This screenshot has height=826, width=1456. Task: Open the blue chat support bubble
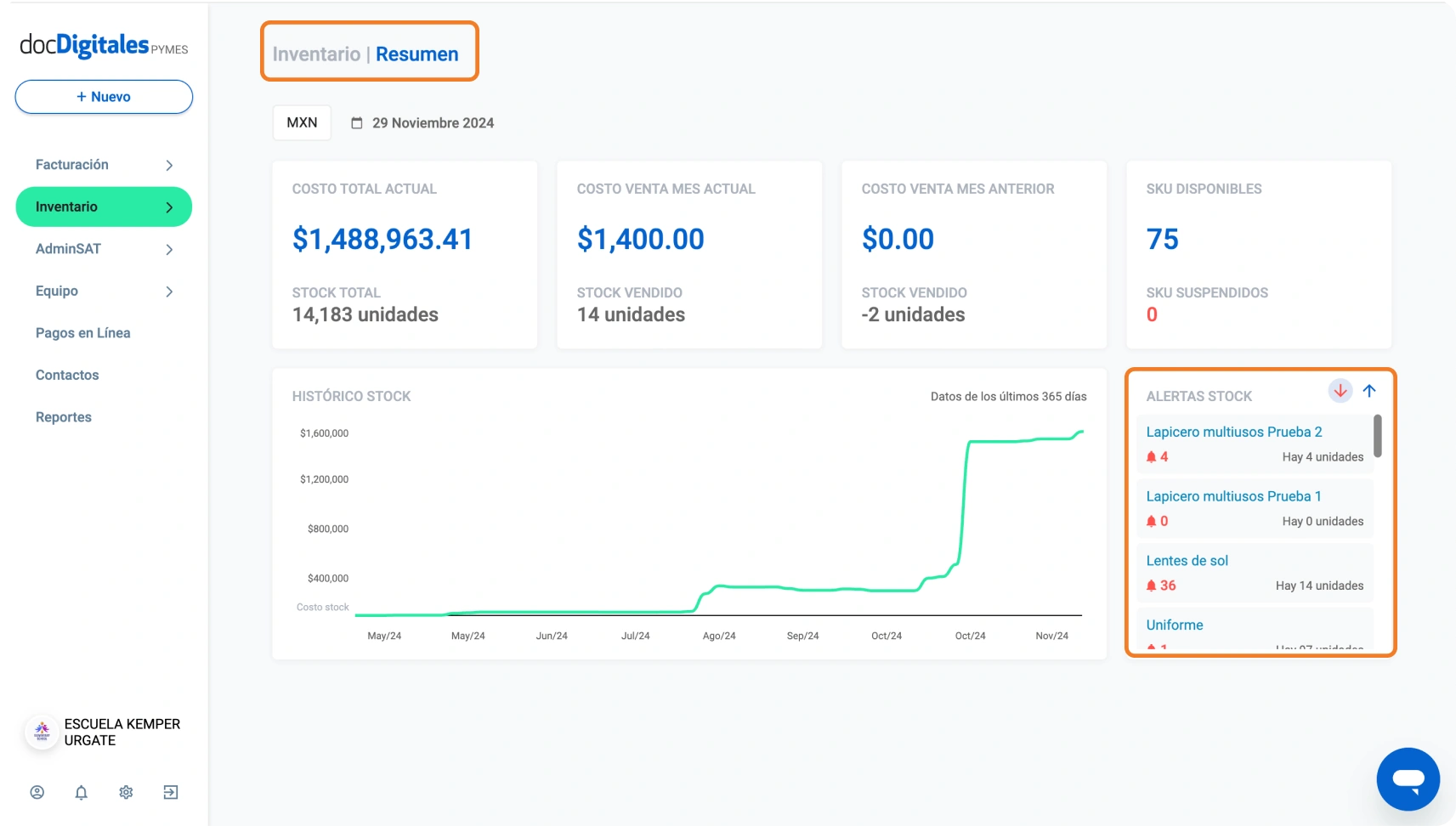[x=1408, y=779]
